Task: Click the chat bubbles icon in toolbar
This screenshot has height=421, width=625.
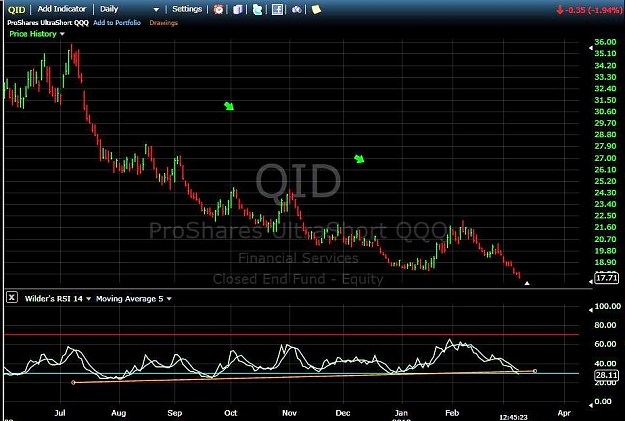Action: (297, 9)
